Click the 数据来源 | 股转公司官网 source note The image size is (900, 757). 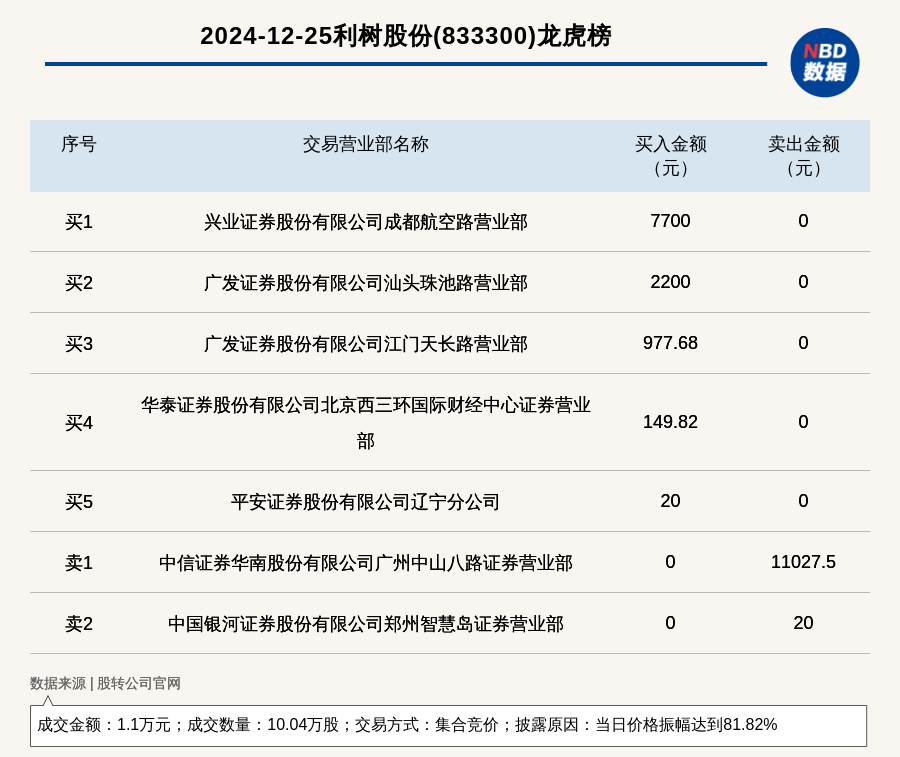105,683
